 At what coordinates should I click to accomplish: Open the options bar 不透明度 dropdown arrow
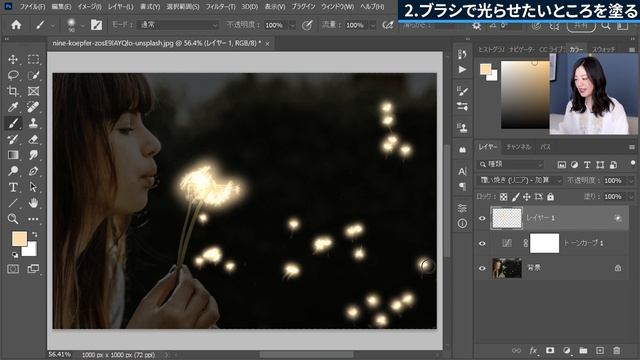292,25
